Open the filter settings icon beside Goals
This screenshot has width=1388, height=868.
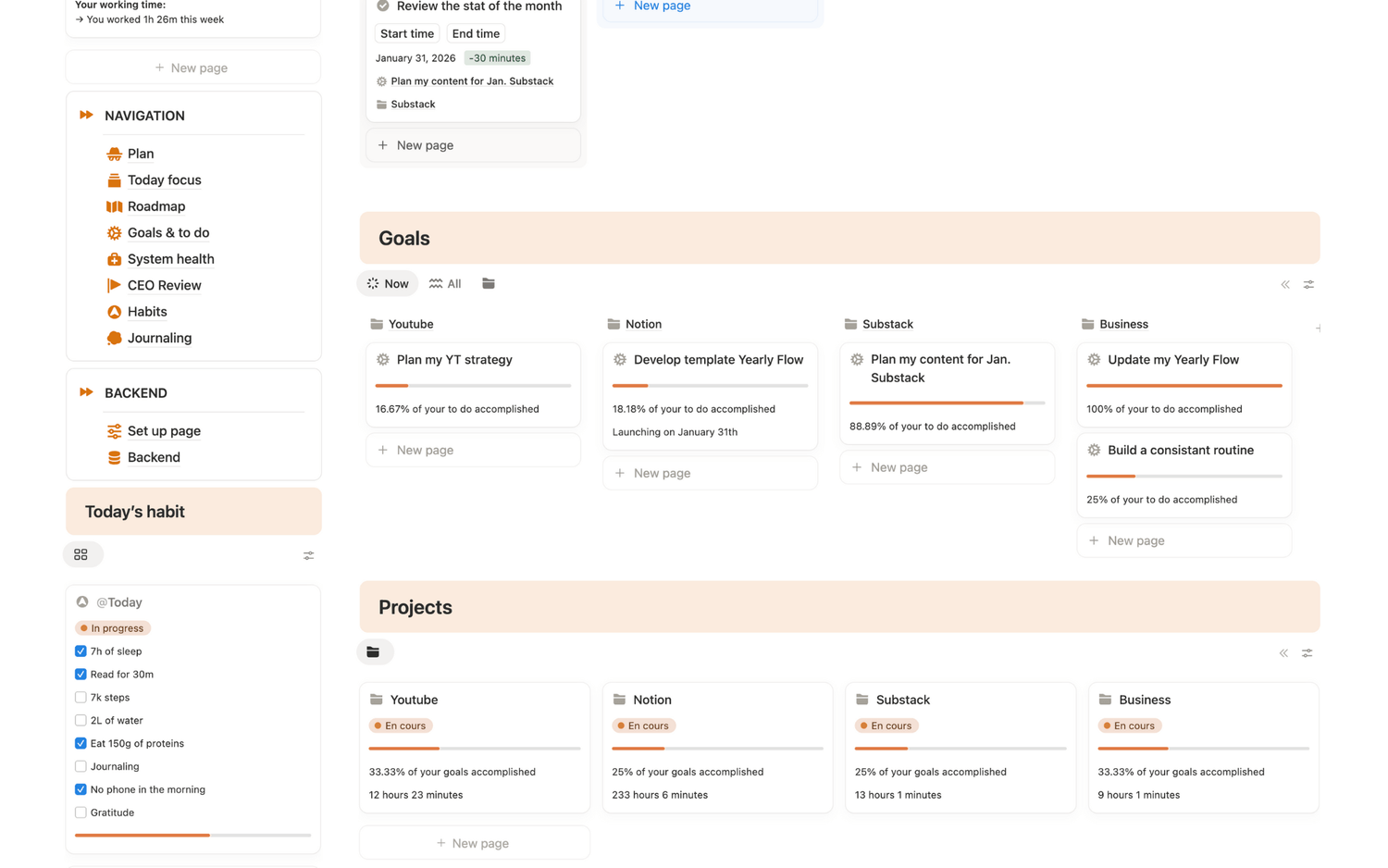(x=1308, y=284)
